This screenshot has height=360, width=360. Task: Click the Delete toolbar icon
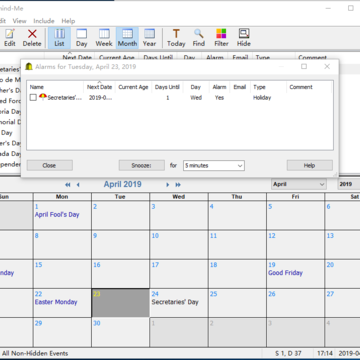pos(32,38)
